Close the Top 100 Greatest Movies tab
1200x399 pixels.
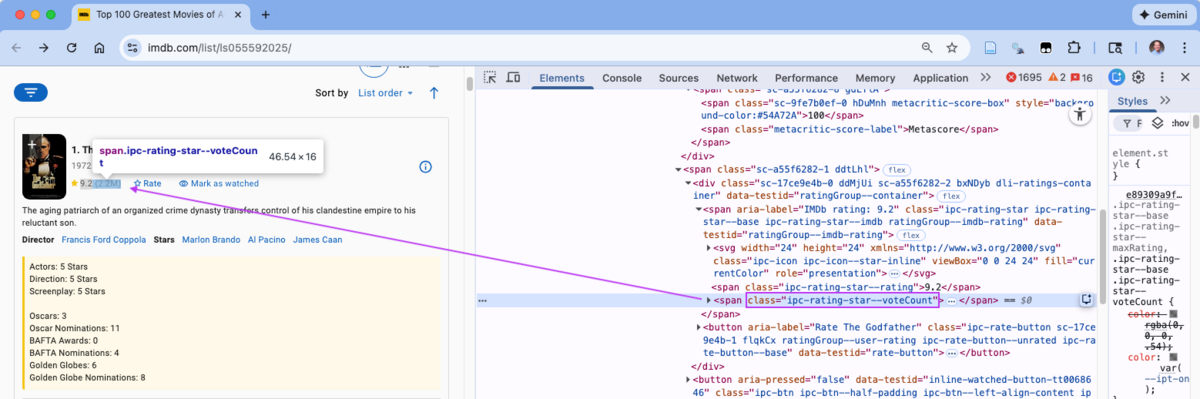[x=238, y=15]
